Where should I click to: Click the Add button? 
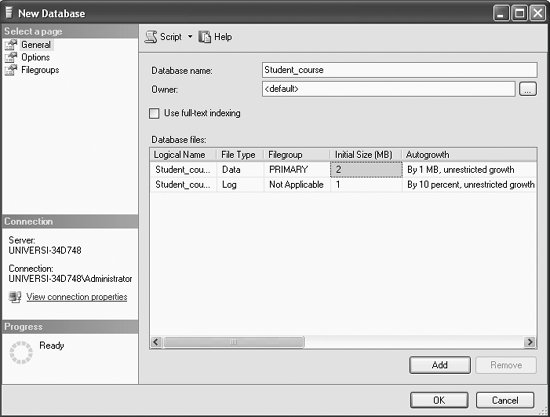440,365
